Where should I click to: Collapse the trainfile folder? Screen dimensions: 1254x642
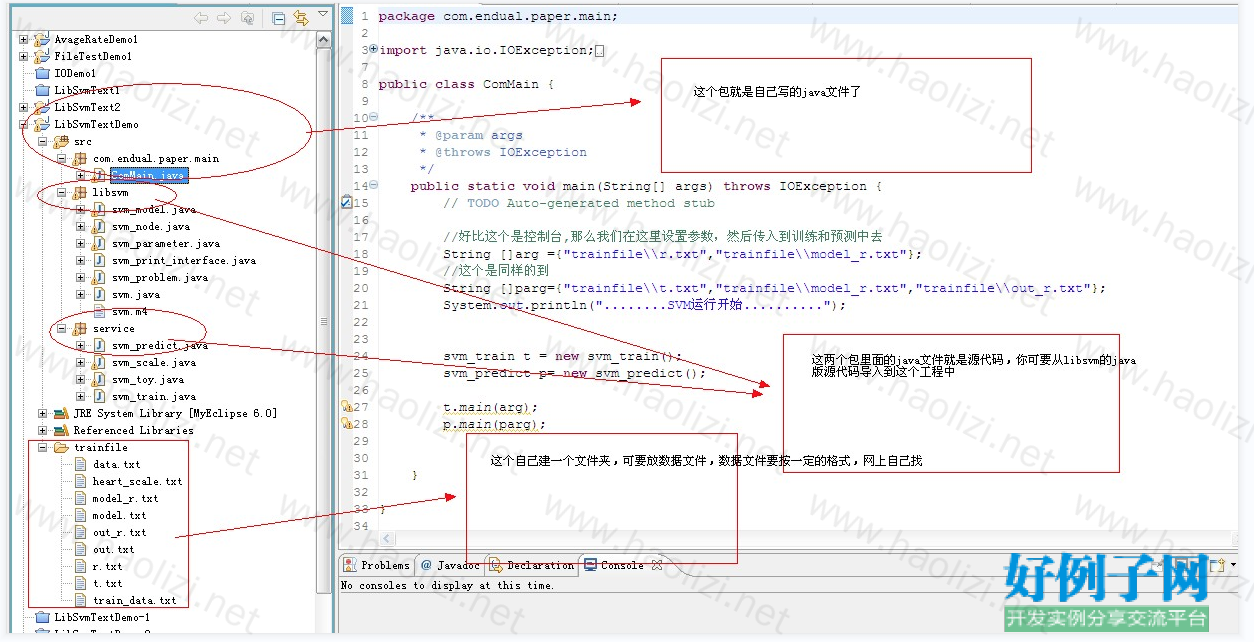[42, 448]
